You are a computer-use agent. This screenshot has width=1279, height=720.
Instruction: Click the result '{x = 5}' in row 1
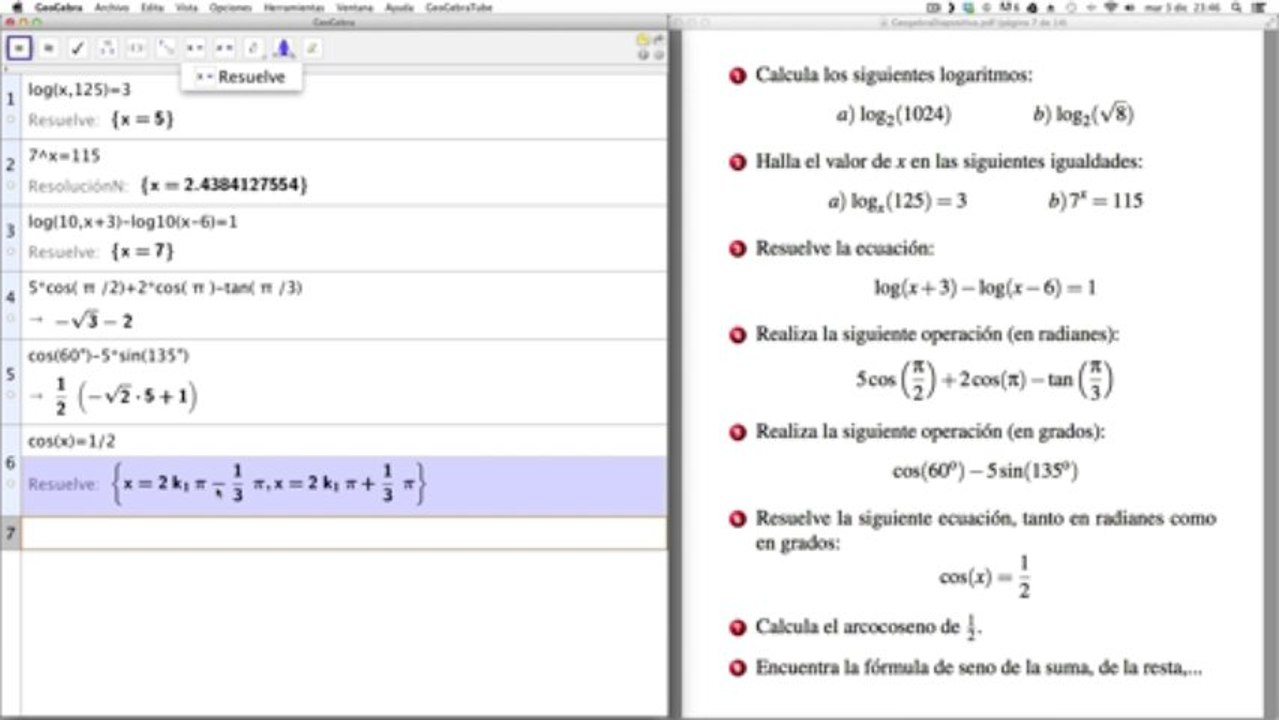click(x=143, y=119)
